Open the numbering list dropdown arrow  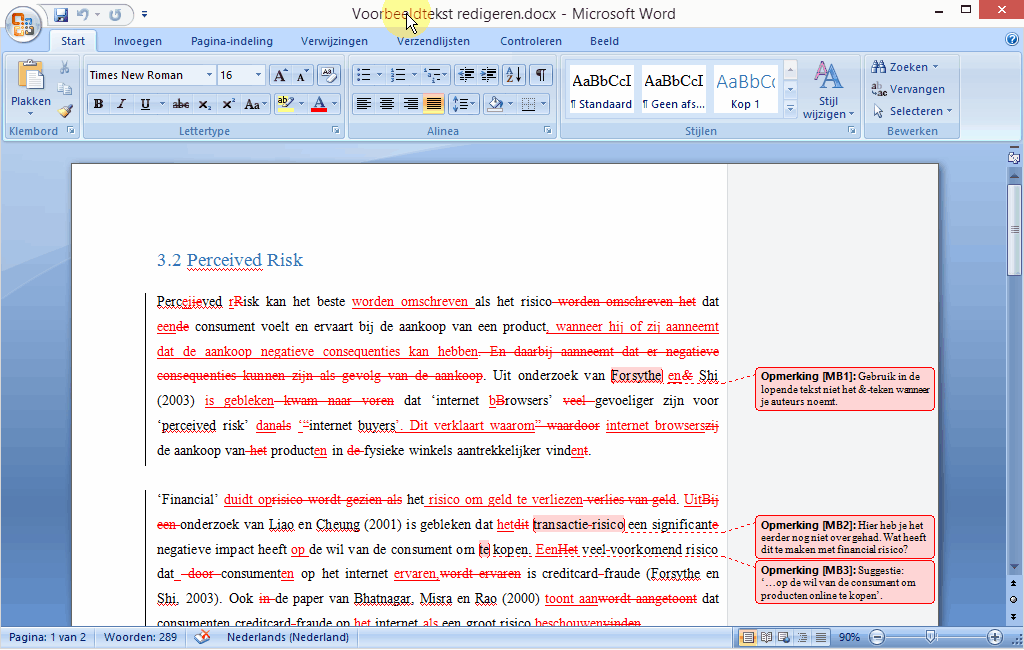414,75
